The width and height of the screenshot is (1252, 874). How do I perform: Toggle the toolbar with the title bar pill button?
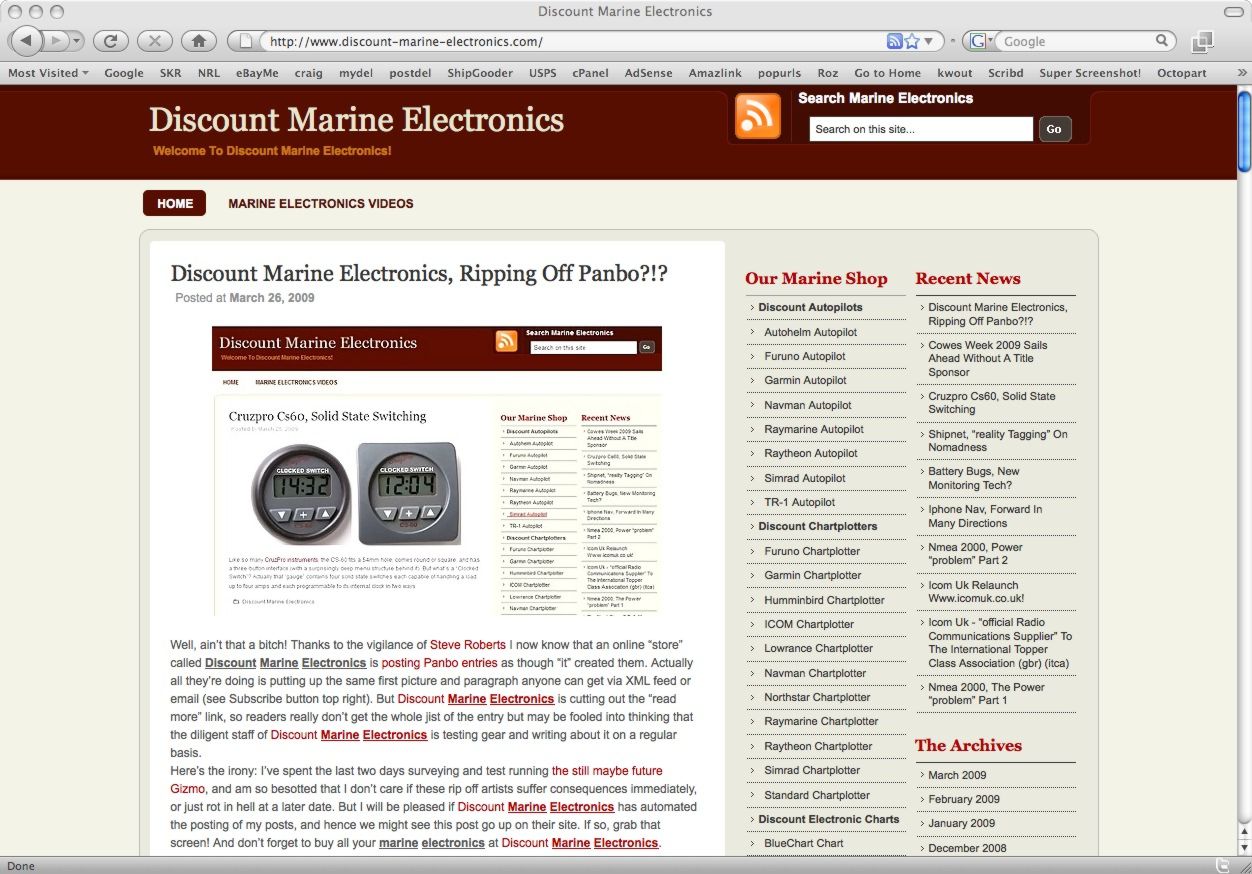tap(1233, 11)
